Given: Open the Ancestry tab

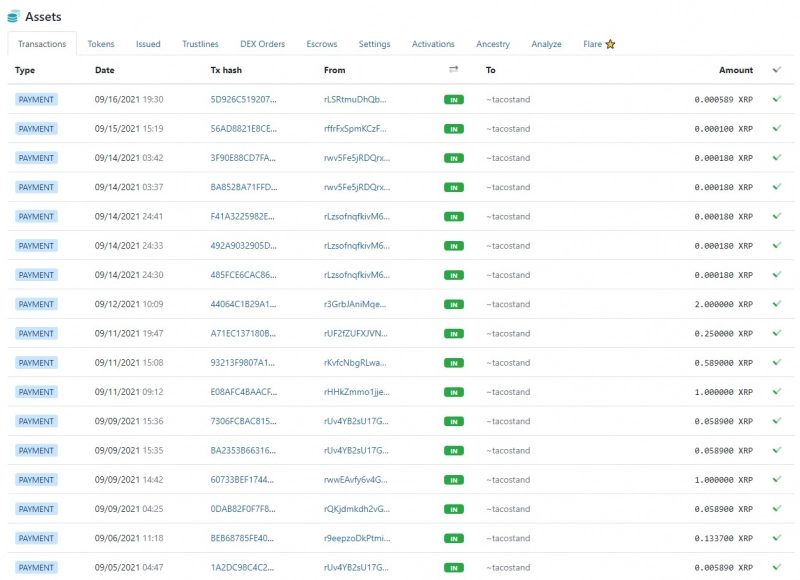Looking at the screenshot, I should coord(493,44).
